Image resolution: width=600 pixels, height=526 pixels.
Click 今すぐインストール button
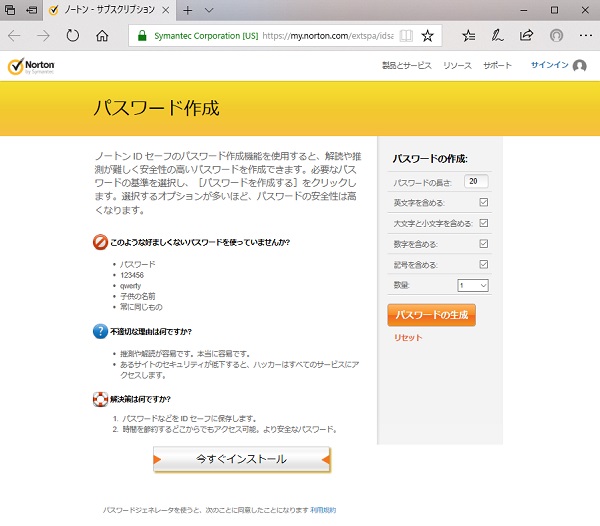coord(241,459)
